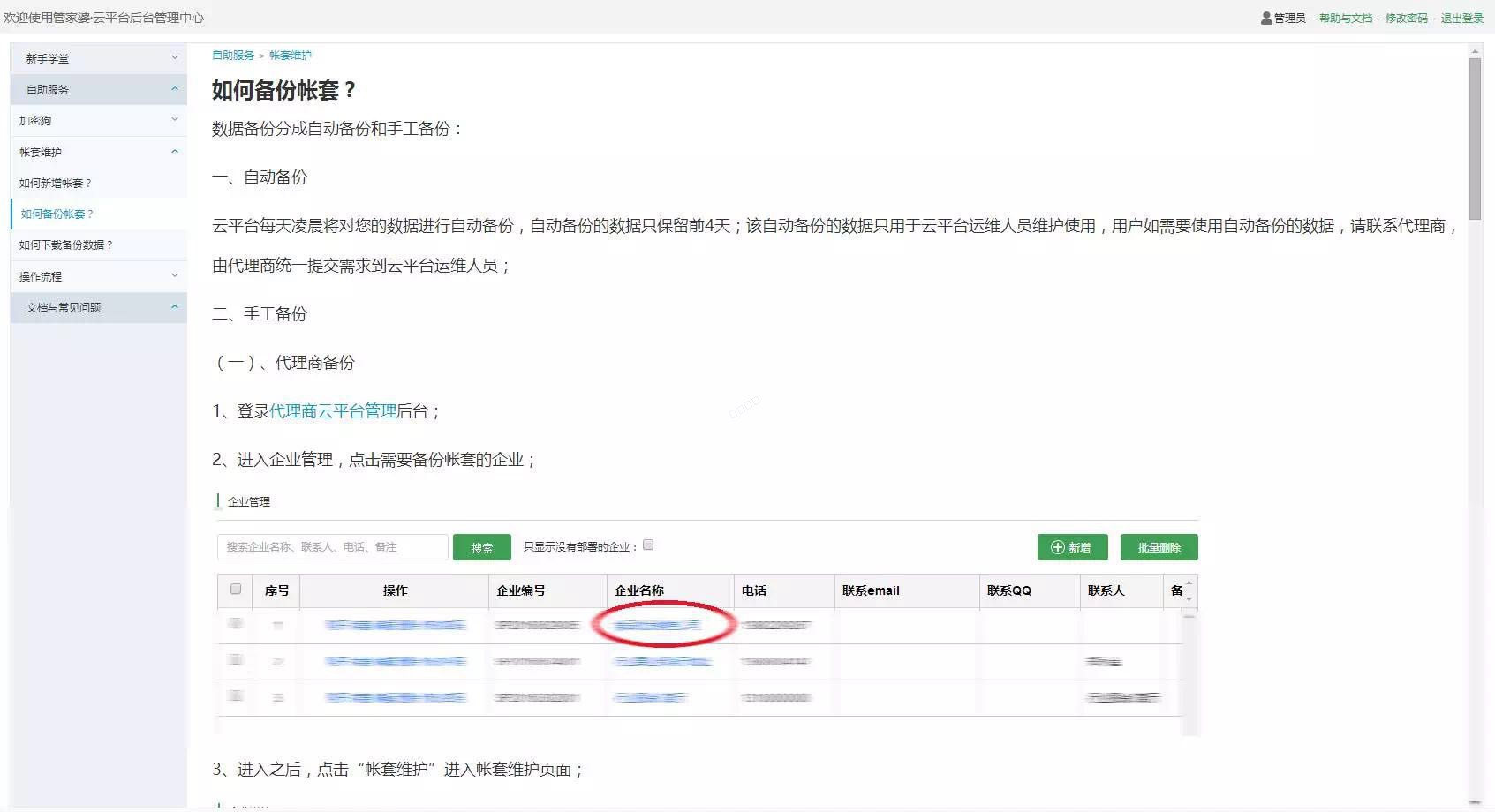Image resolution: width=1495 pixels, height=812 pixels.
Task: Click the page vertical scrollbar thumb
Action: pos(1475,139)
